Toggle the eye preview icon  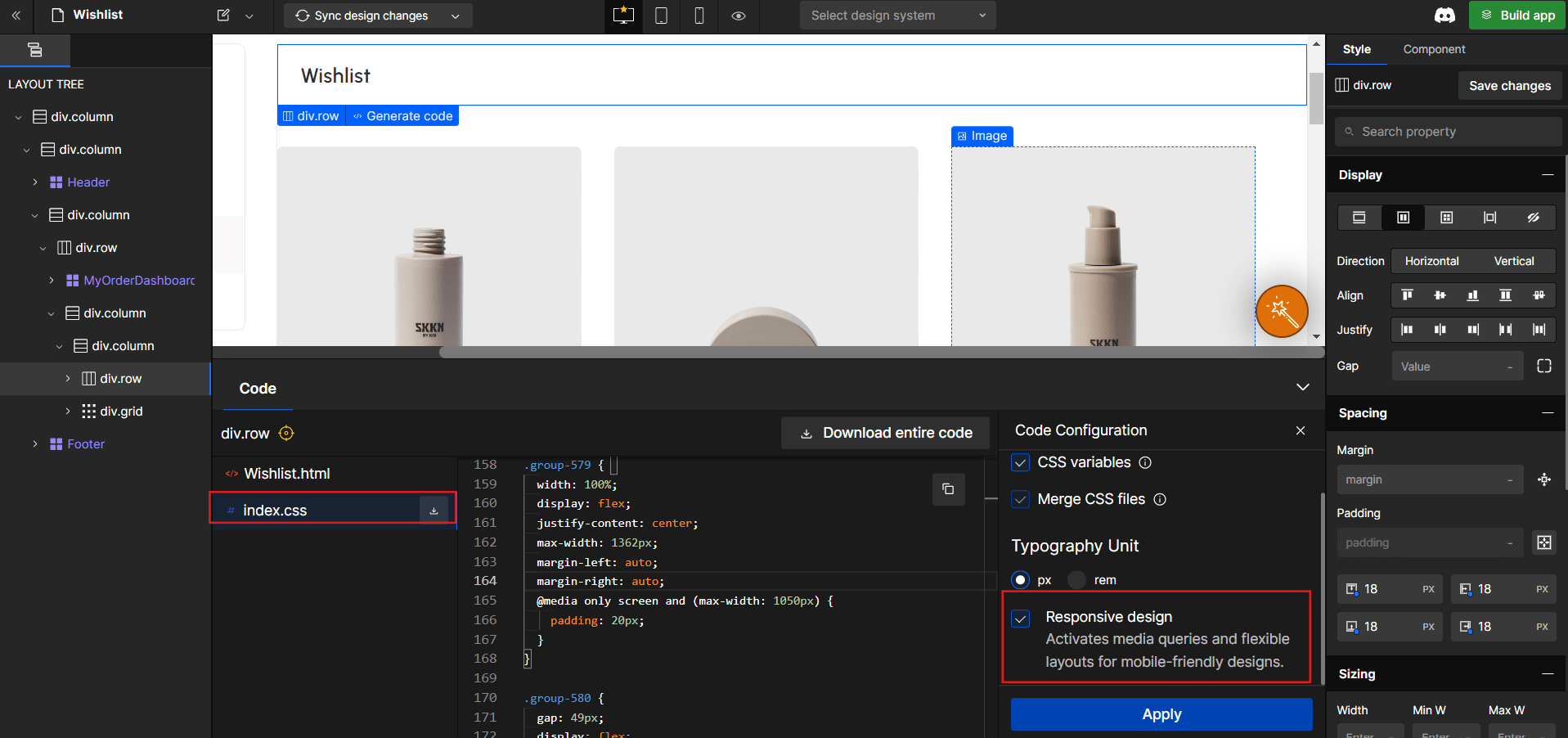point(739,16)
